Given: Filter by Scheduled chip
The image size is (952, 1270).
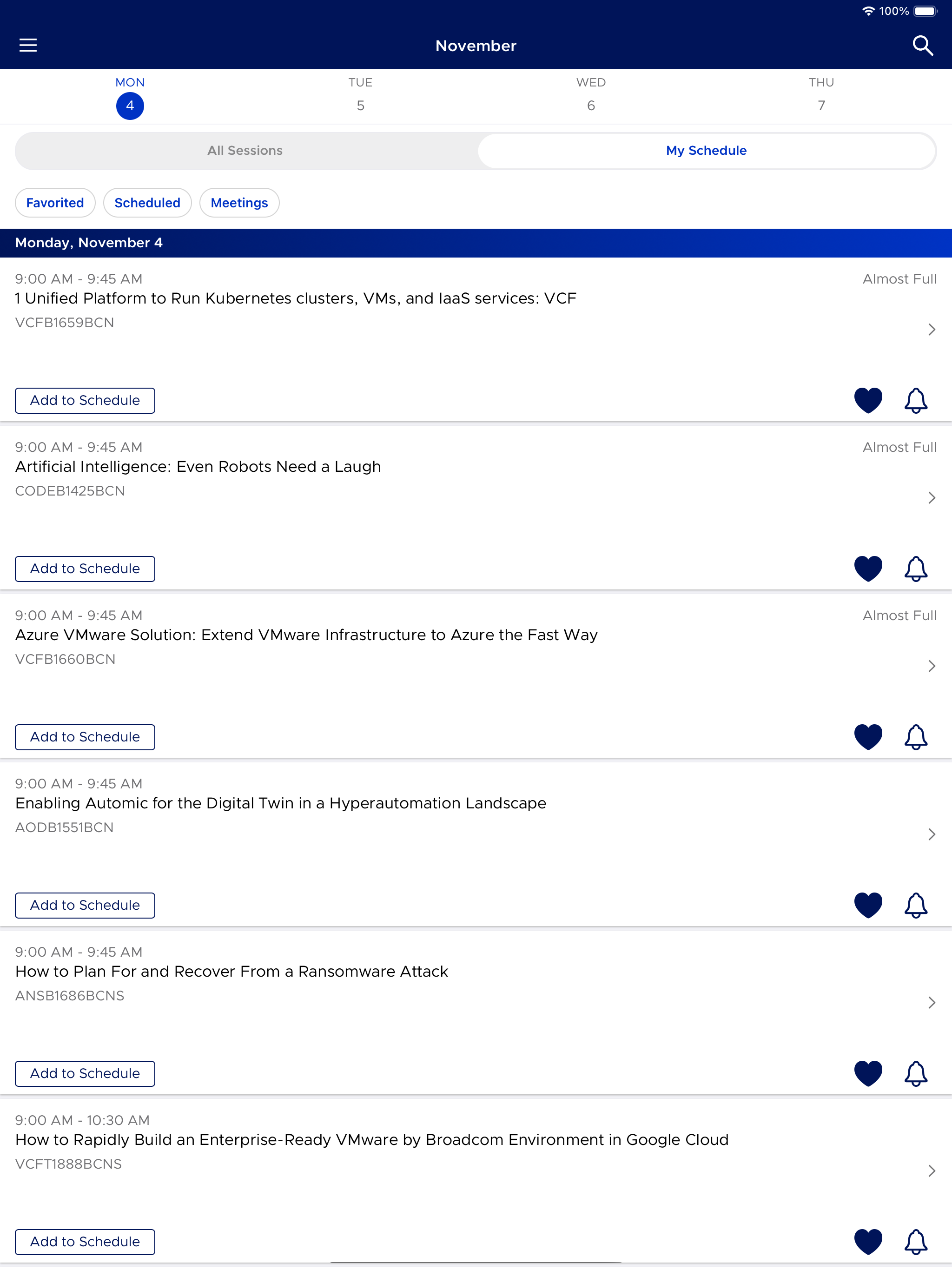Looking at the screenshot, I should (147, 203).
